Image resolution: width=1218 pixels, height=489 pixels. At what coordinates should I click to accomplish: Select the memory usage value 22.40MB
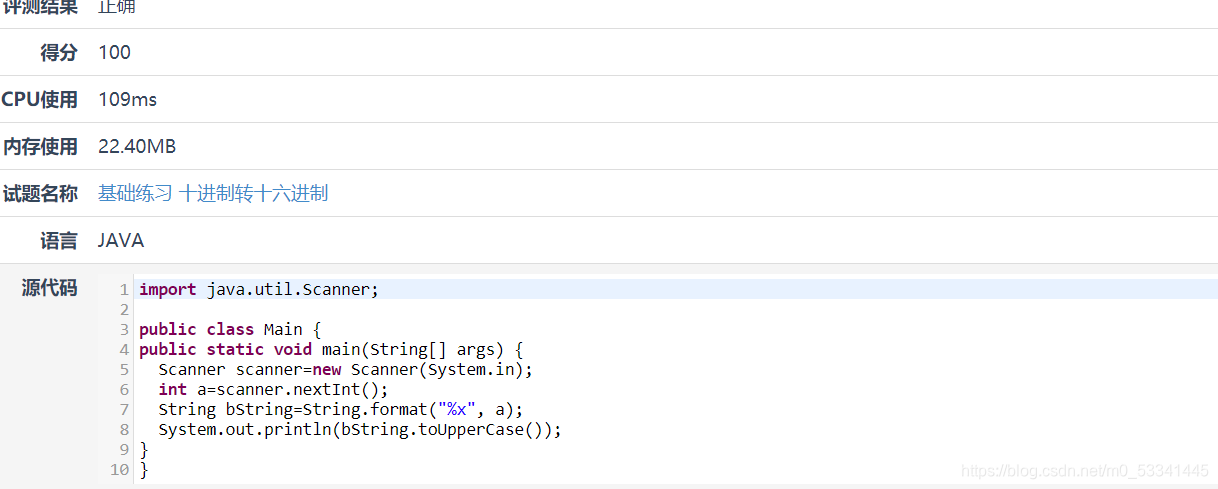[137, 146]
